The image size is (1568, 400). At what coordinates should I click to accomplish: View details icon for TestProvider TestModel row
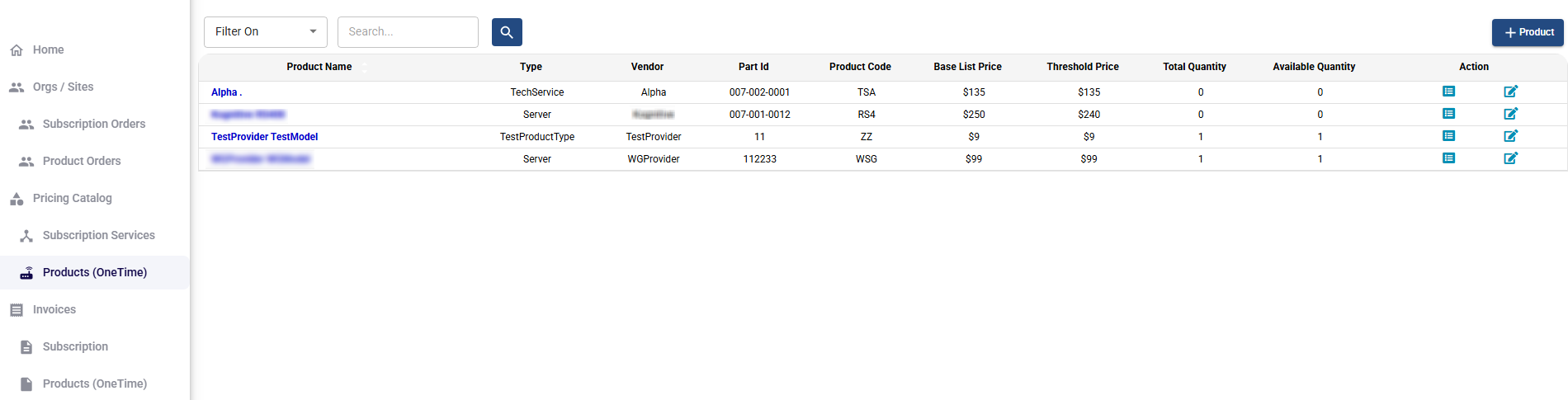pyautogui.click(x=1448, y=136)
